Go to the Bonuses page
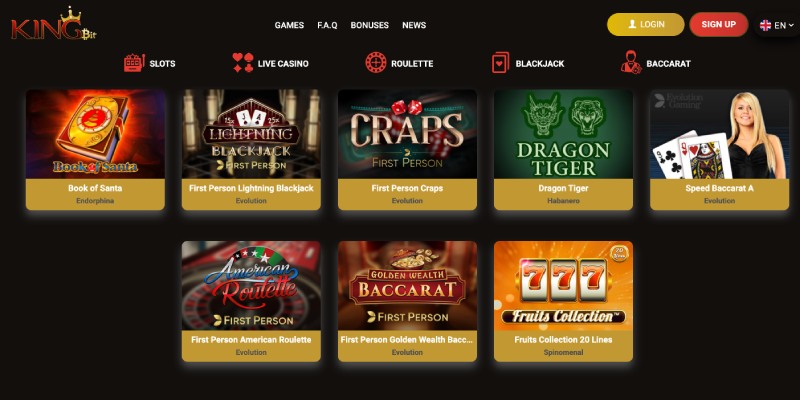 point(369,25)
